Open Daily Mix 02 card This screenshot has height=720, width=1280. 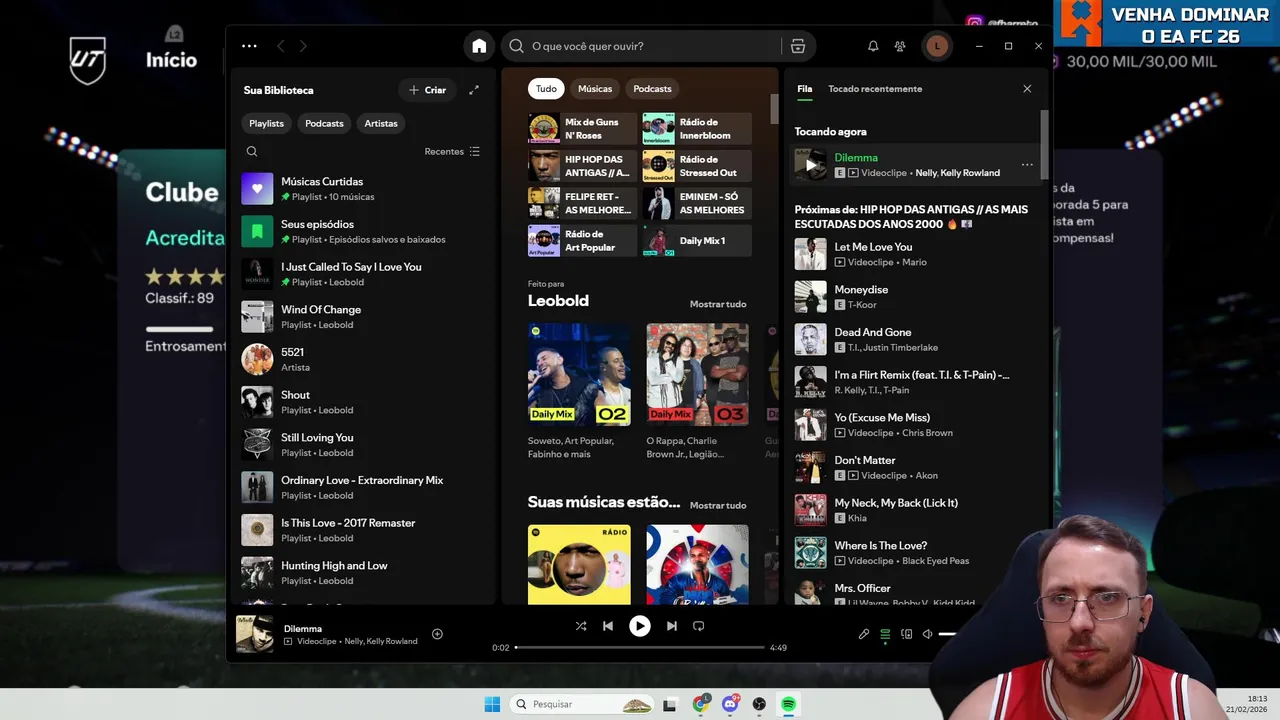[579, 390]
